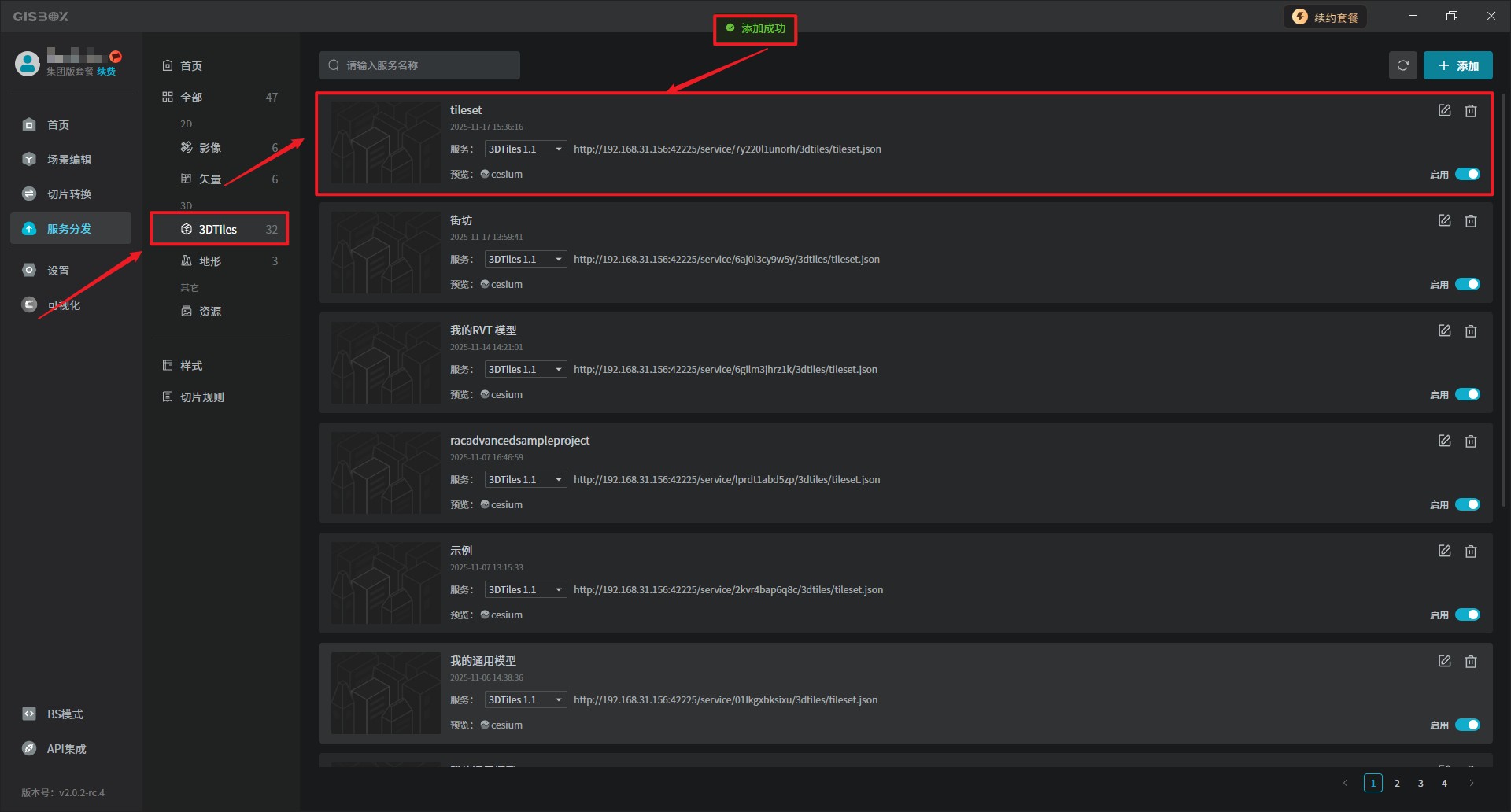Toggle off the 街坊 service switch
Screen dimensions: 1511x812
click(x=1467, y=284)
